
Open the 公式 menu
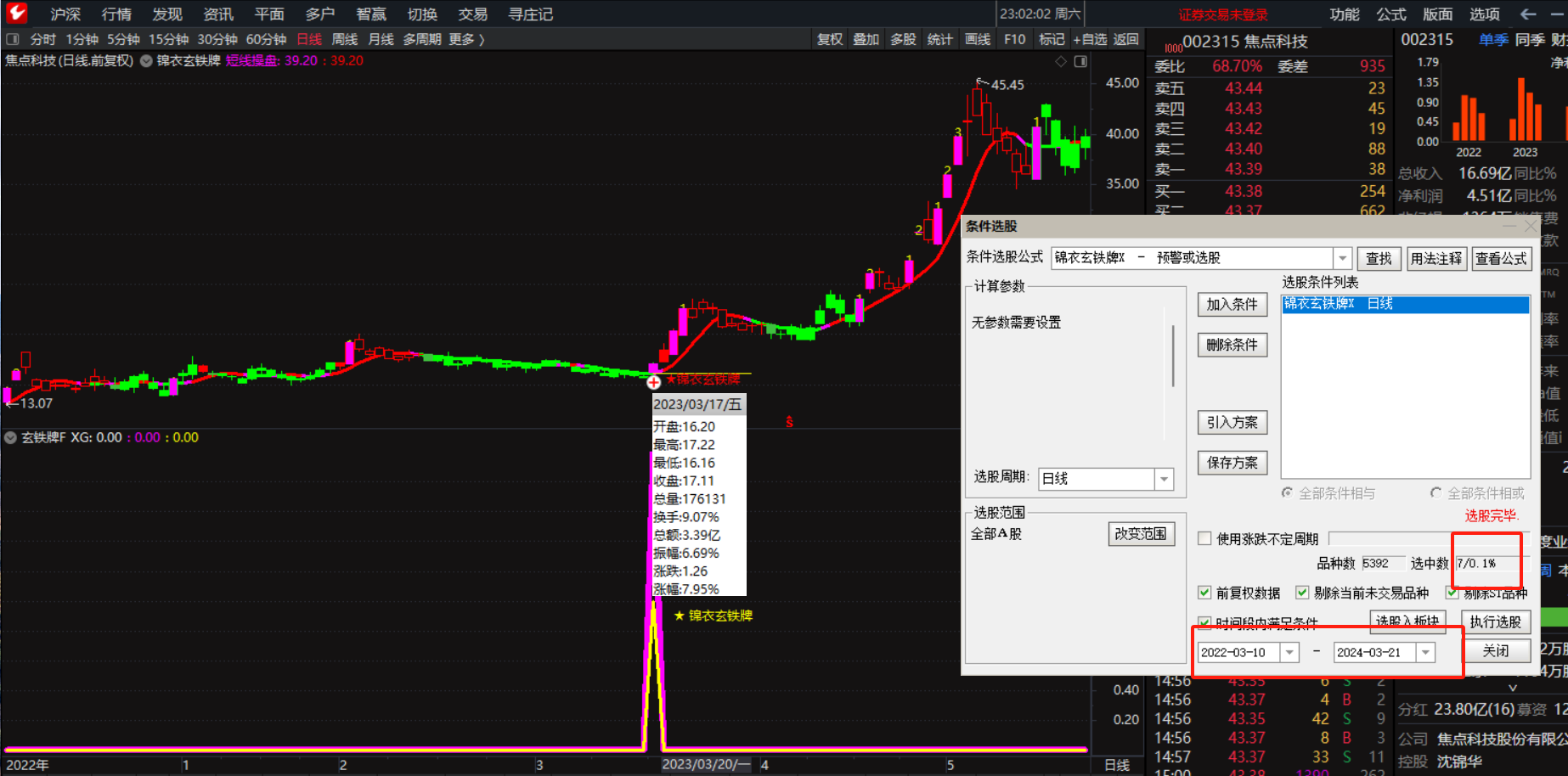pos(1391,14)
